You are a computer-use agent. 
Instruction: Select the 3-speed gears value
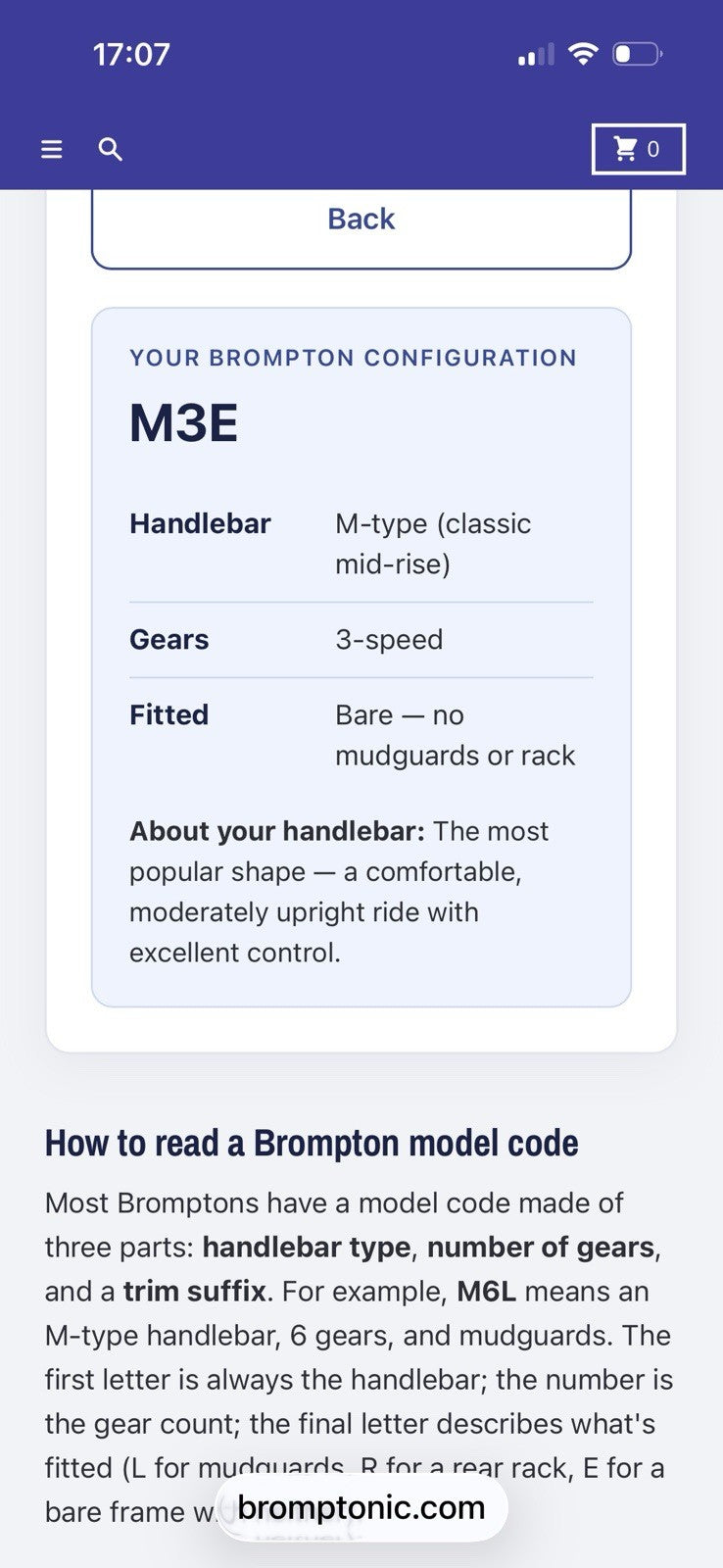pos(389,639)
